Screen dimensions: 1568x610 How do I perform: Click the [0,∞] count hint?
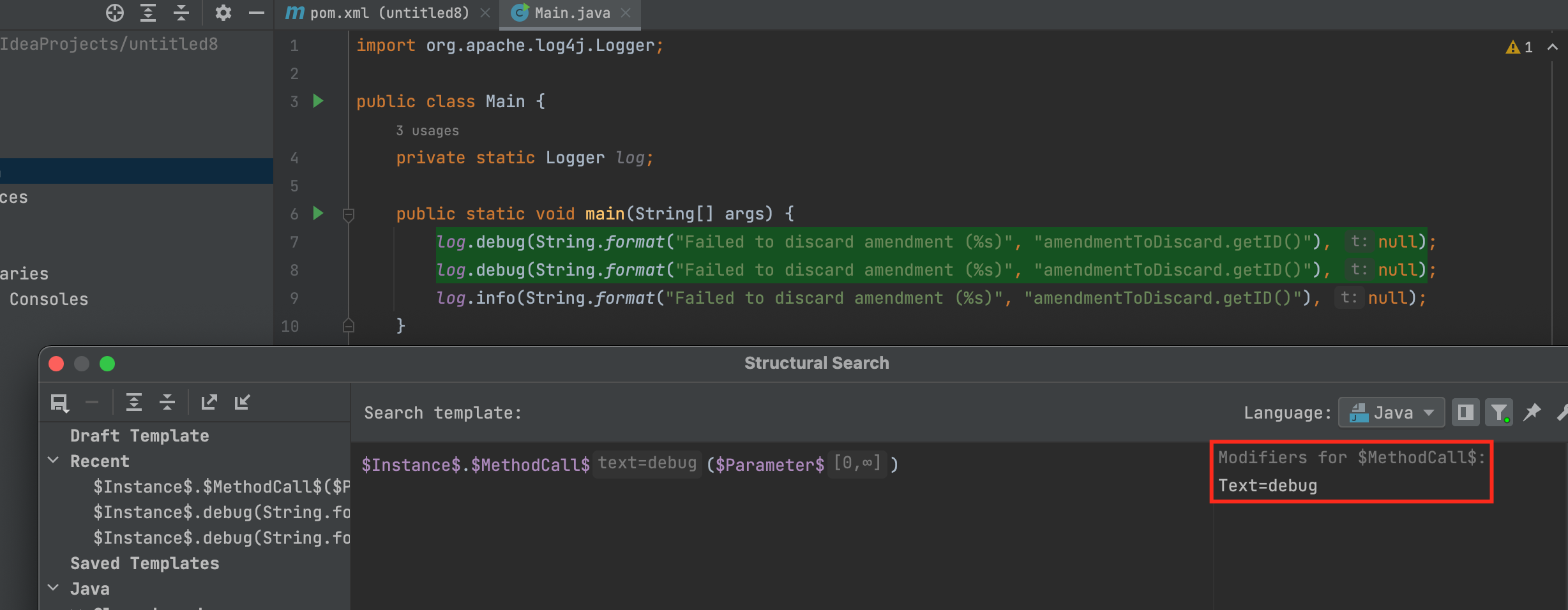(x=857, y=463)
